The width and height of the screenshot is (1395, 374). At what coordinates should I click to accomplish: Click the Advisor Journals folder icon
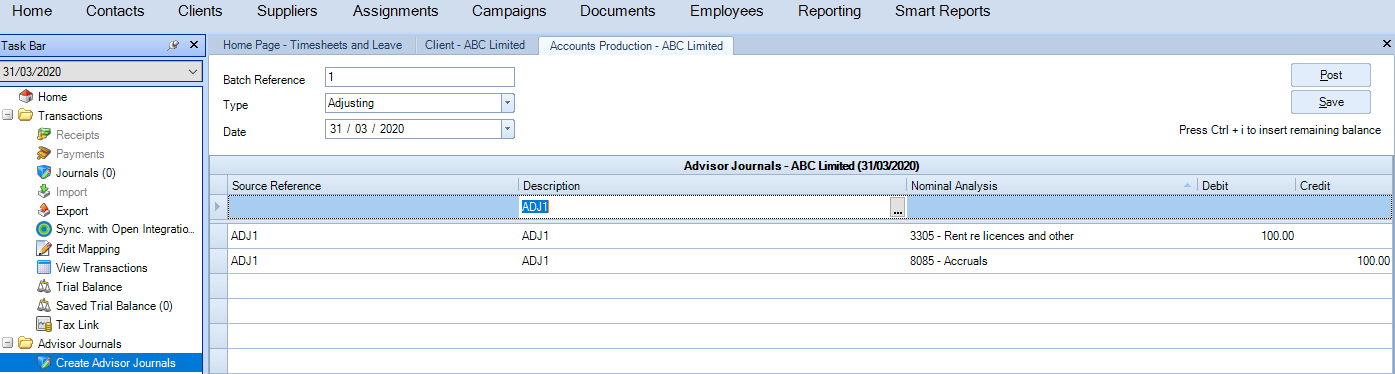point(25,344)
